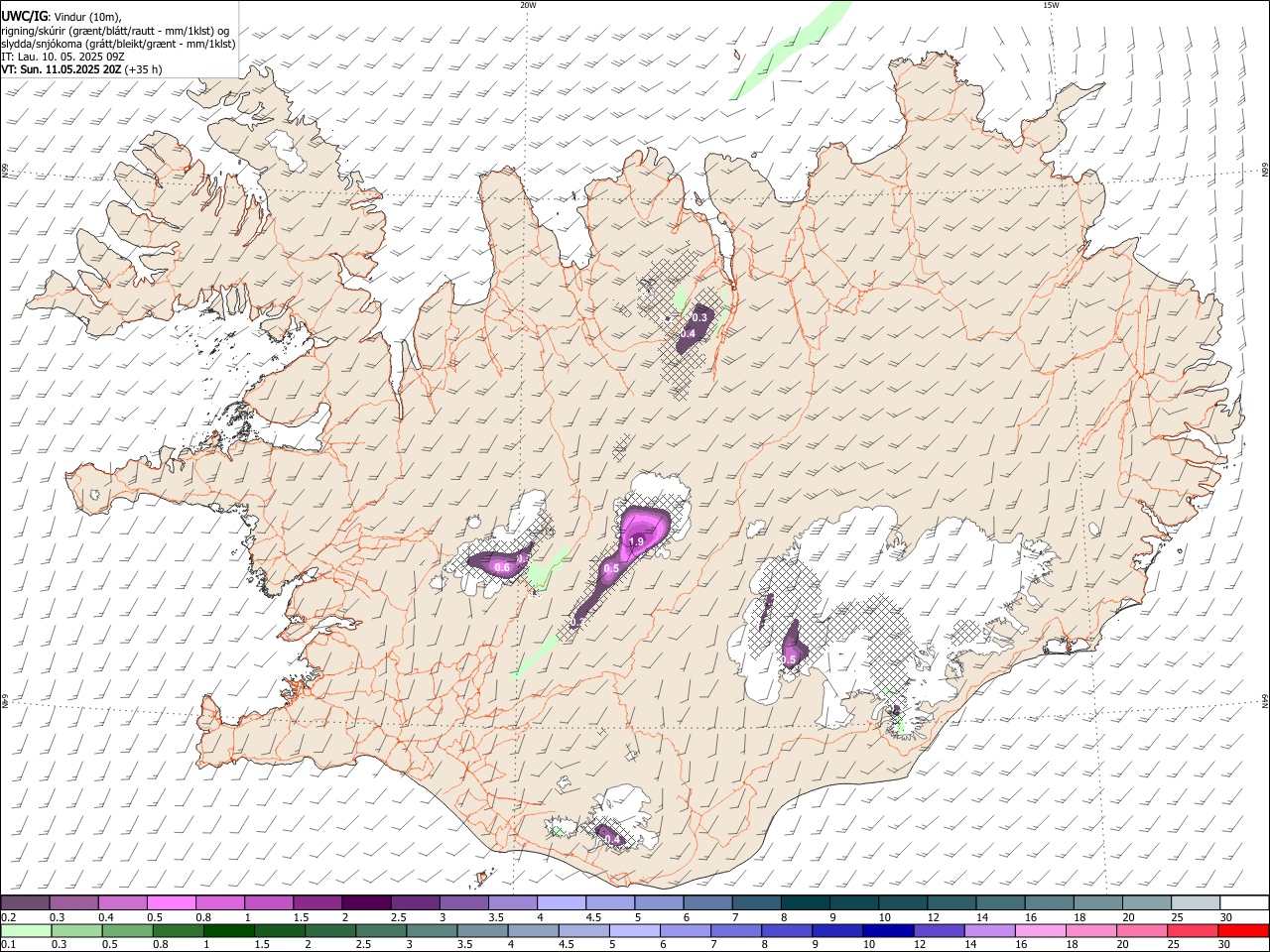Click the 15W longitude label at top
Screen dimensions: 1270x952
(x=1051, y=5)
